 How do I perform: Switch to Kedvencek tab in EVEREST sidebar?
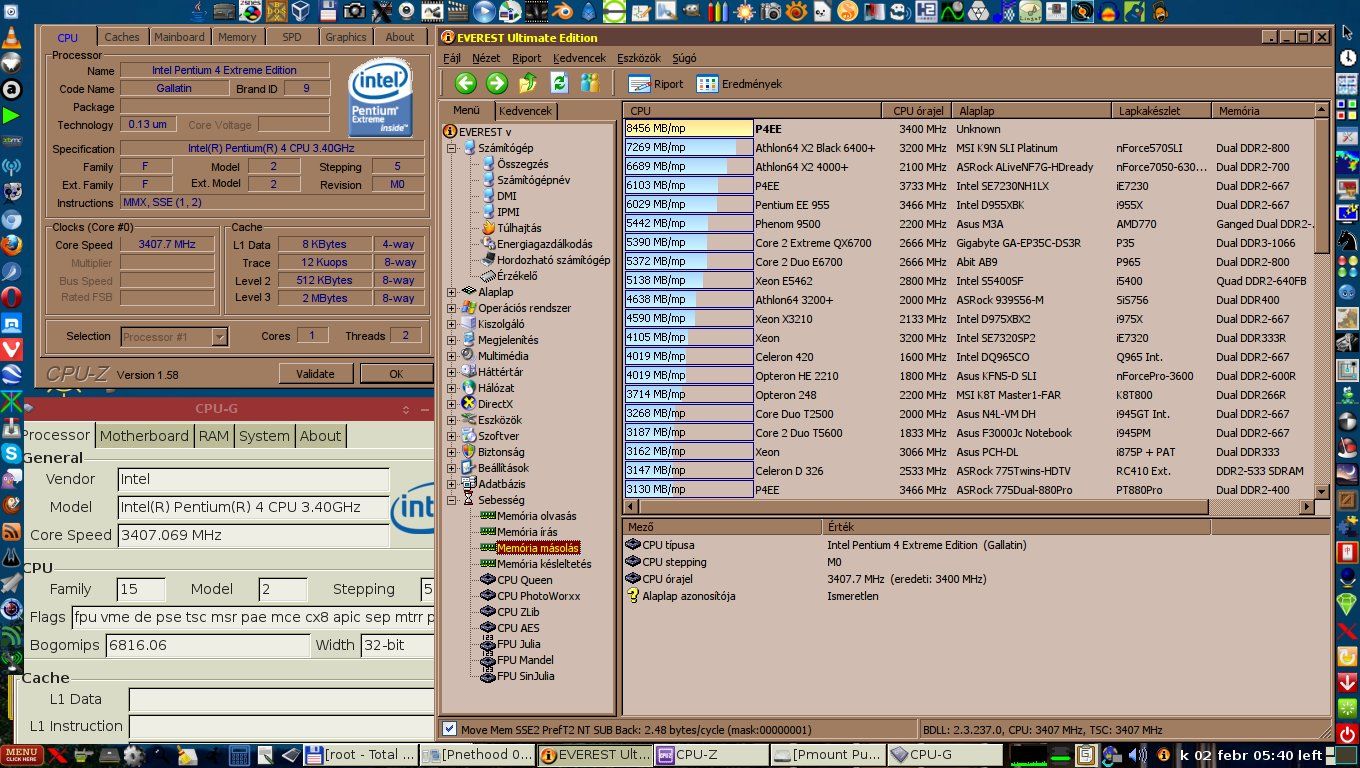pos(526,111)
